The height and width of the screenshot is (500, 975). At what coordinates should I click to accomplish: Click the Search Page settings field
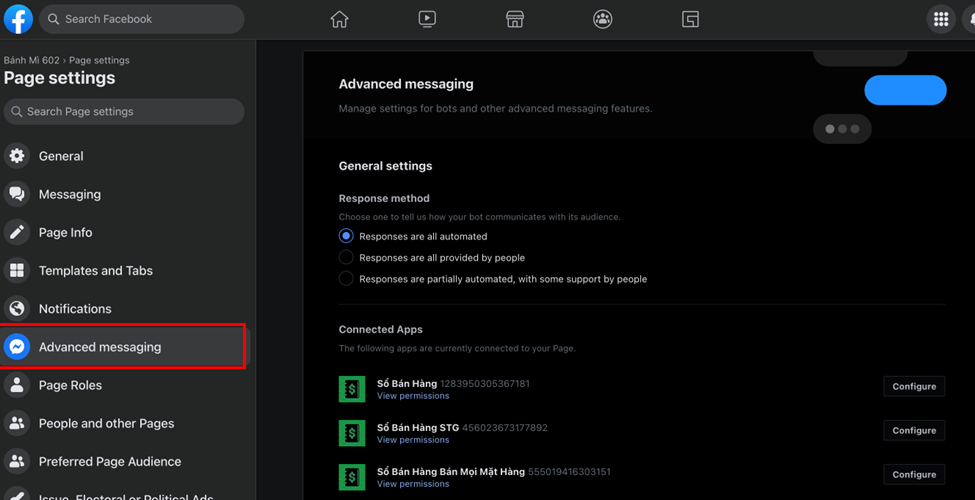coord(124,111)
